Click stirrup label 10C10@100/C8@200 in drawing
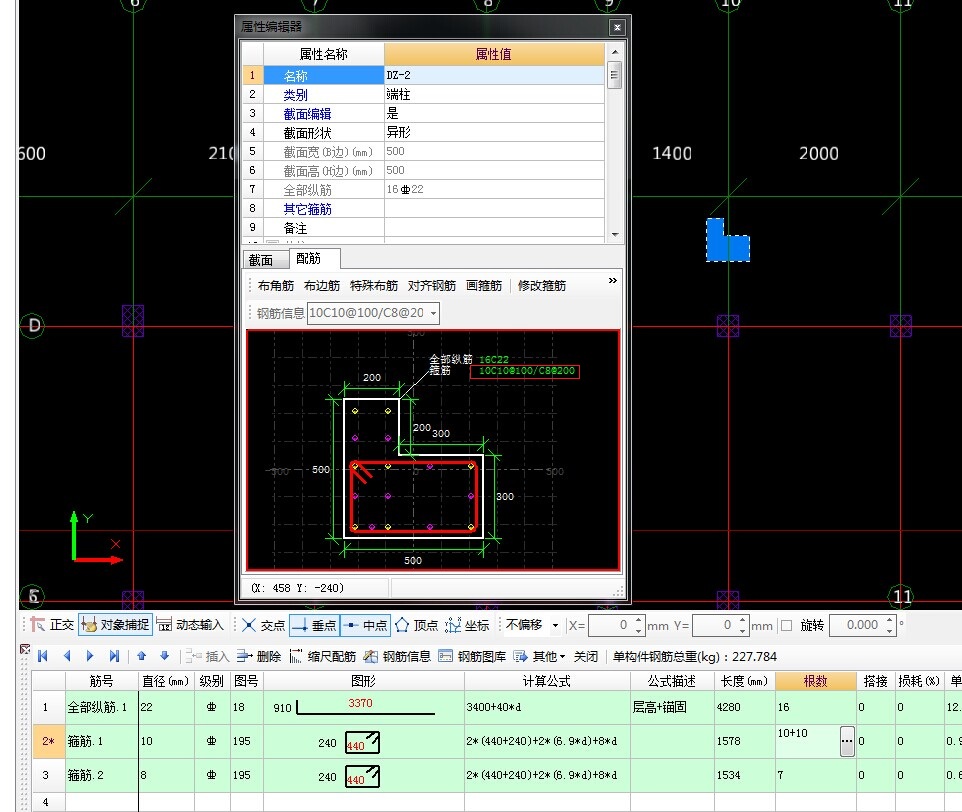 tap(526, 371)
